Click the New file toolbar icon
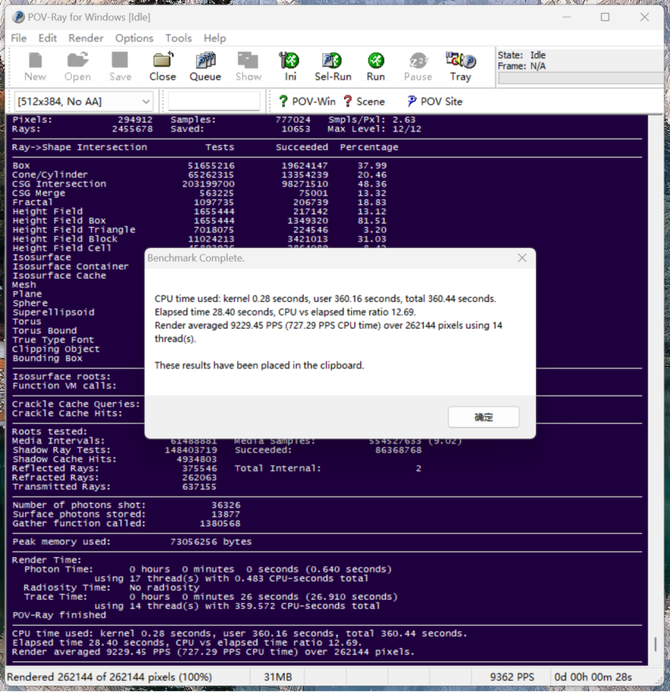Screen dimensions: 670x692 click(x=35, y=67)
